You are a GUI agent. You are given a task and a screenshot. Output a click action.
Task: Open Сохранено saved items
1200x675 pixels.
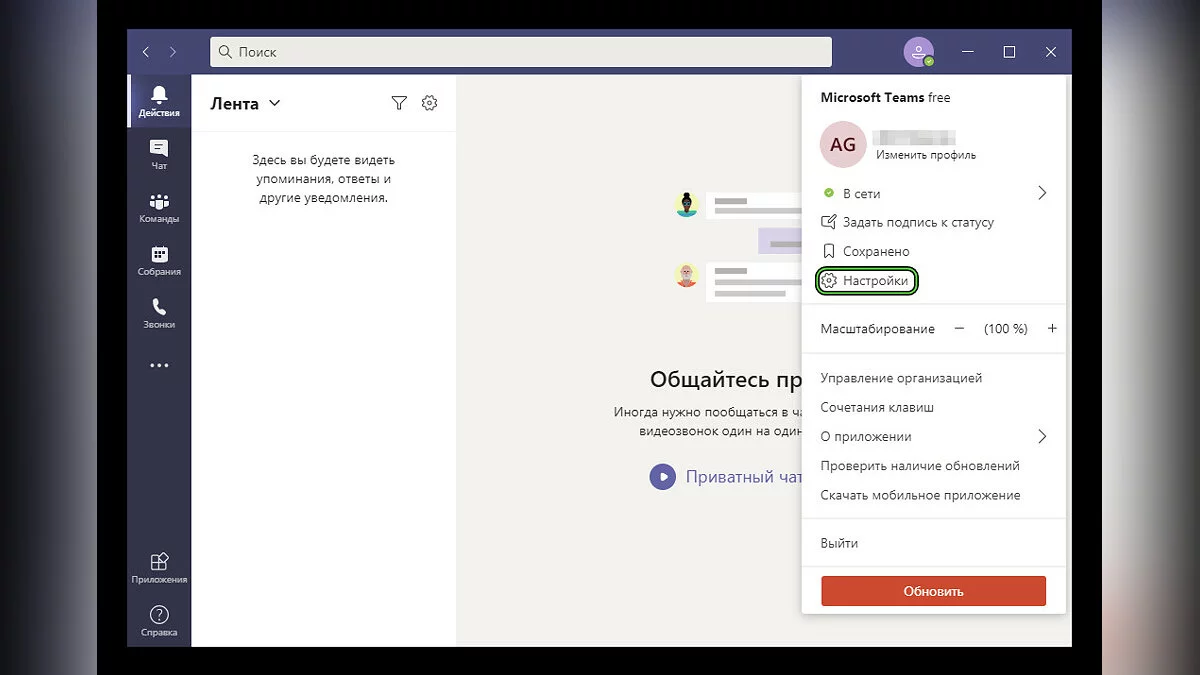pyautogui.click(x=865, y=251)
